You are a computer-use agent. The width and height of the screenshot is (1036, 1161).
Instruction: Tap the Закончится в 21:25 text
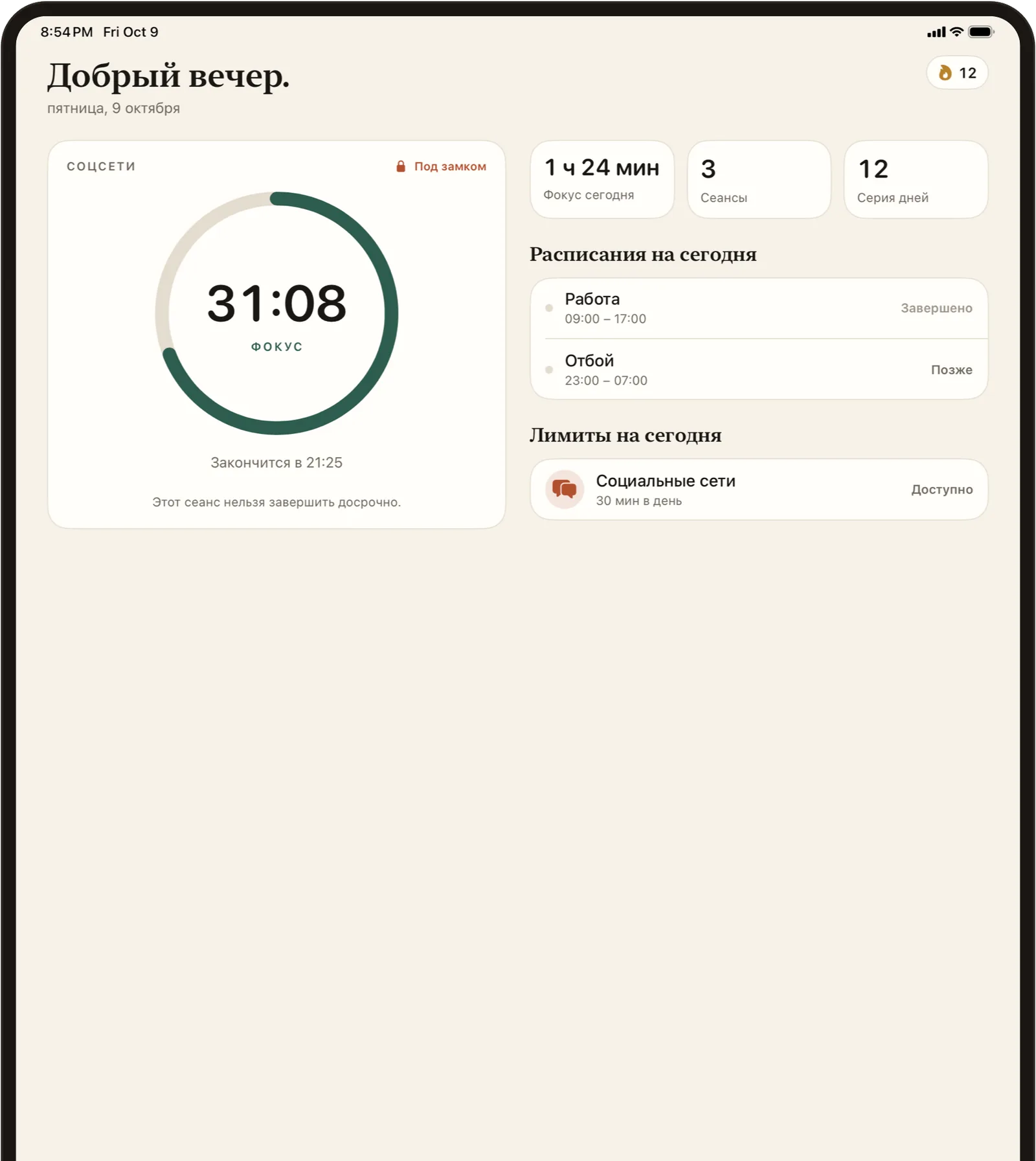point(276,462)
